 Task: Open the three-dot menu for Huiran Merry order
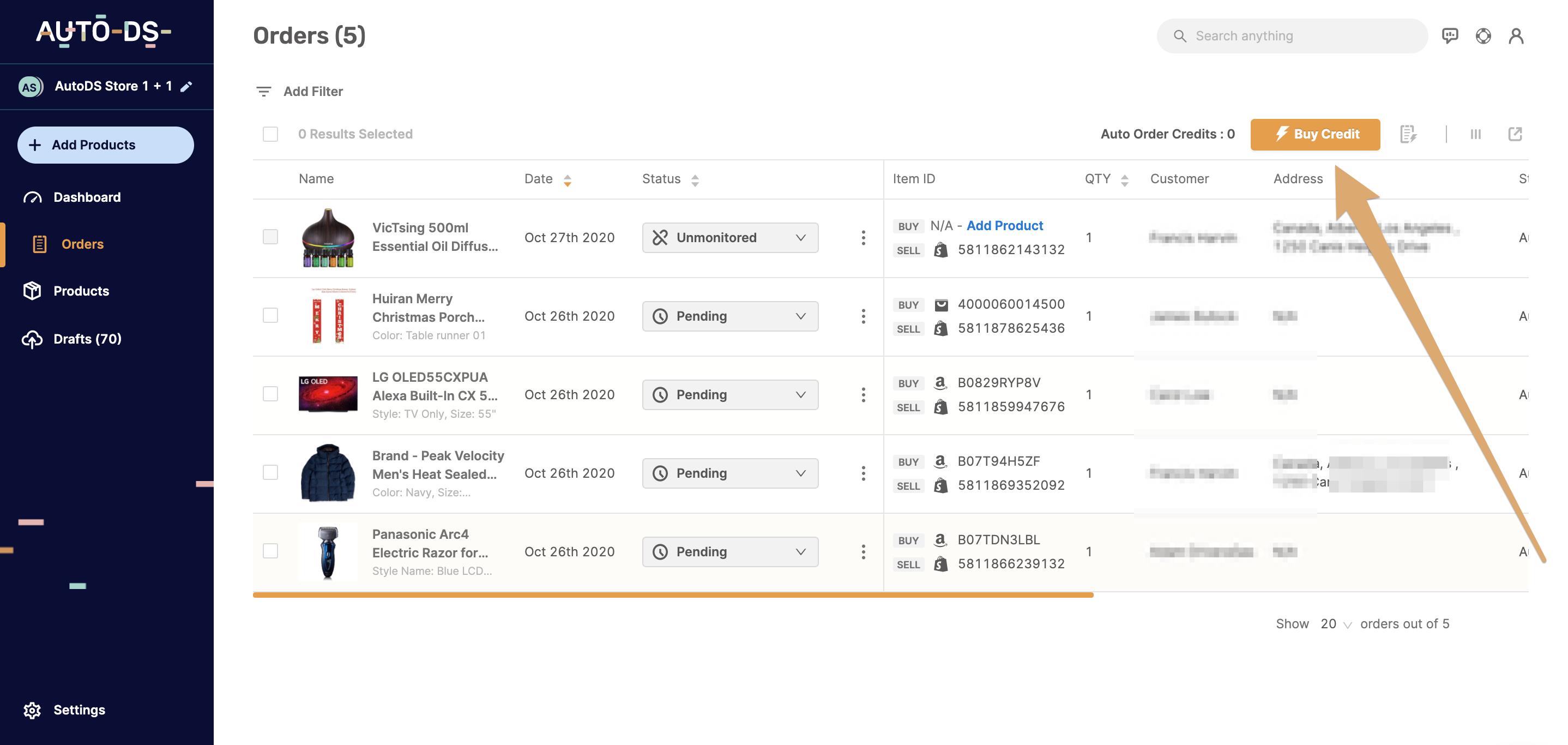863,316
